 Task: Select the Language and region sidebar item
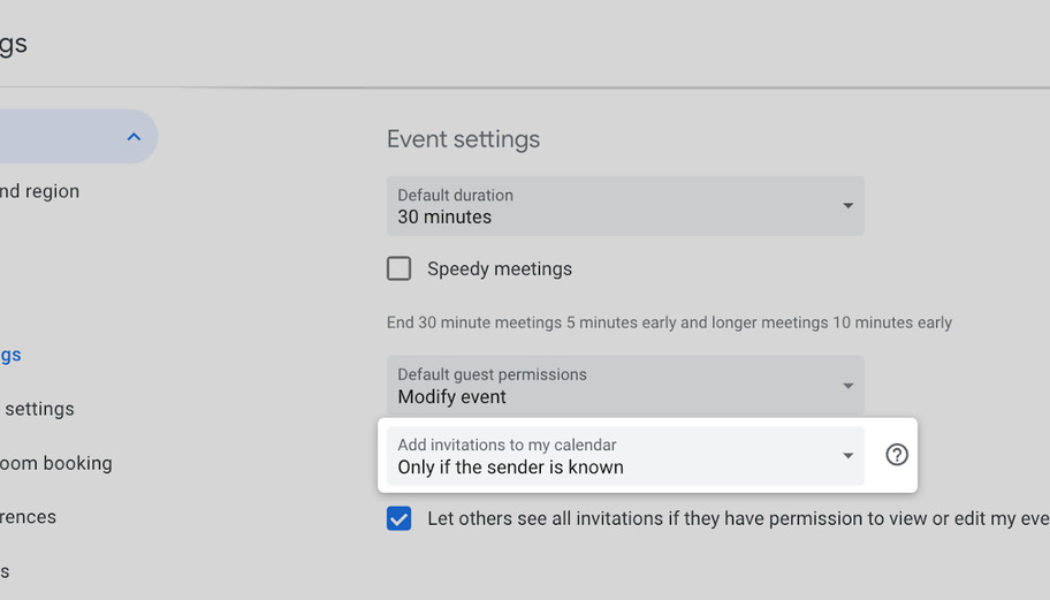click(x=40, y=191)
